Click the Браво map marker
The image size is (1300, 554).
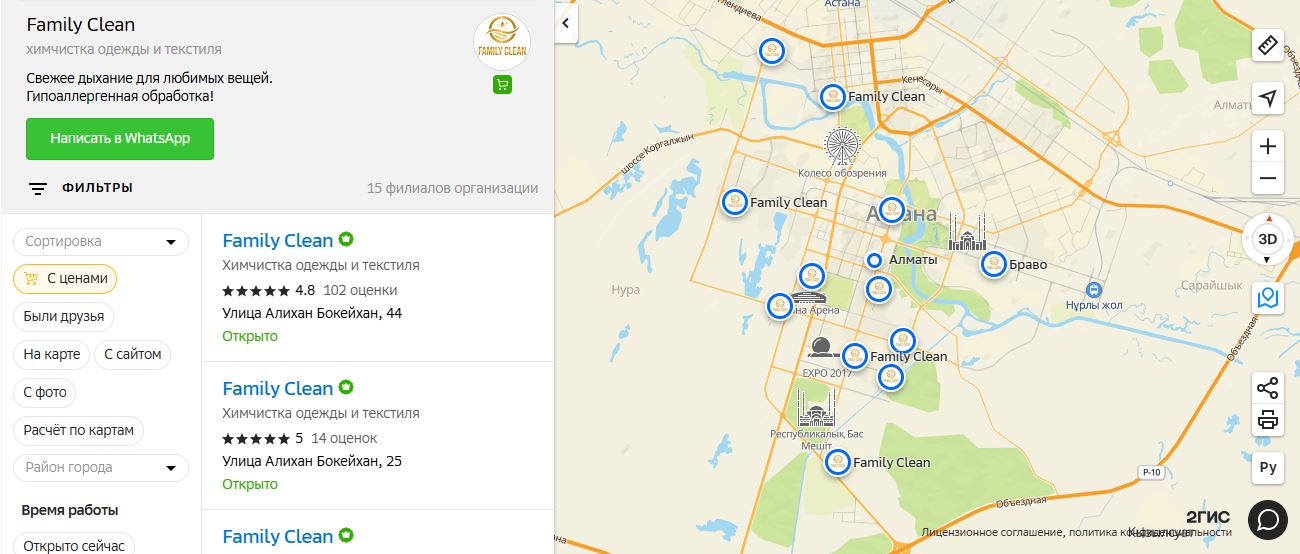[x=993, y=265]
